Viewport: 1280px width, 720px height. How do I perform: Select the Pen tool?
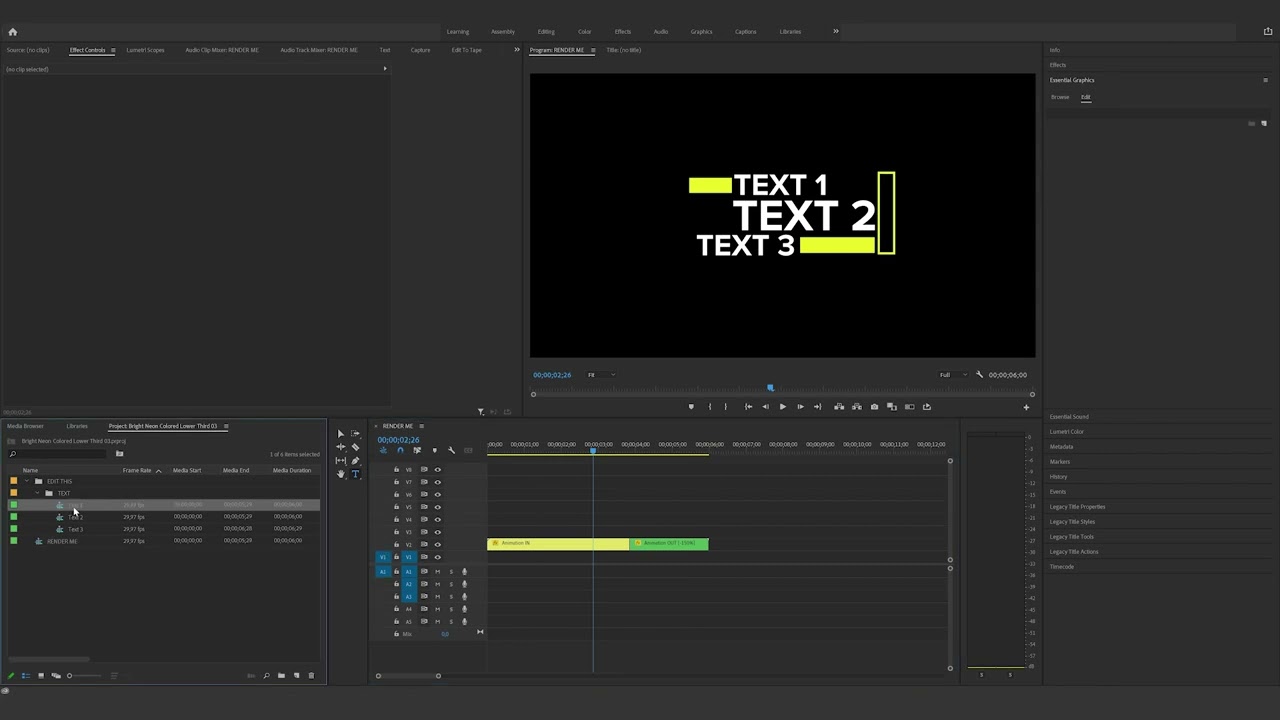tap(355, 461)
